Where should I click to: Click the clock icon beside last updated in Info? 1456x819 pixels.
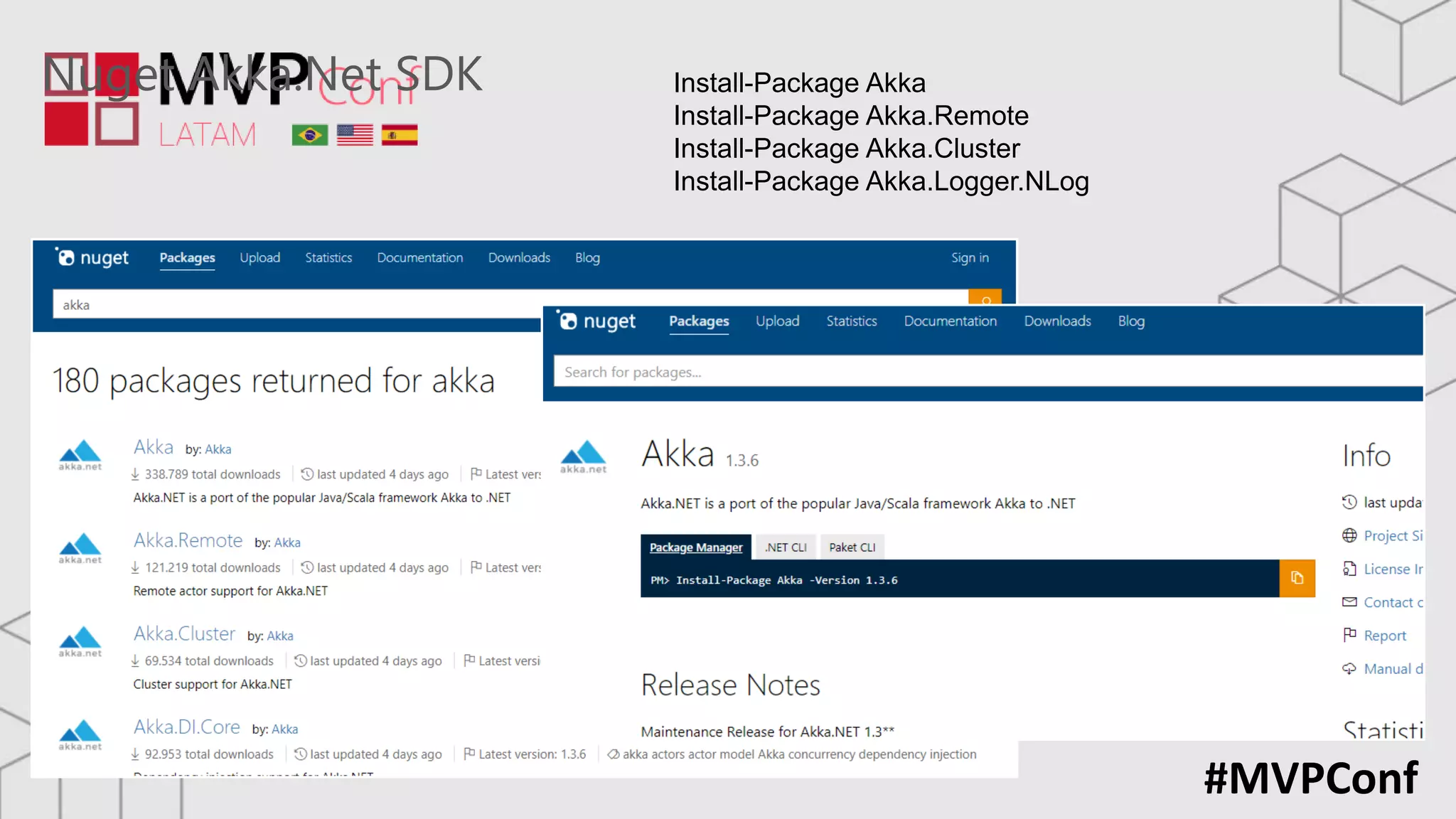coord(1349,502)
